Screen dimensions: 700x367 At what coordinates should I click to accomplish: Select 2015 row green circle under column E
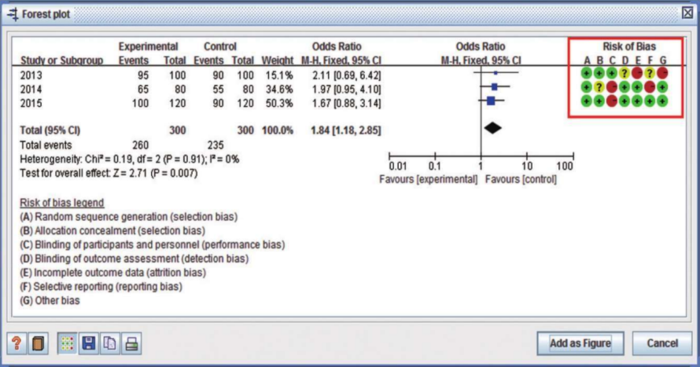637,101
